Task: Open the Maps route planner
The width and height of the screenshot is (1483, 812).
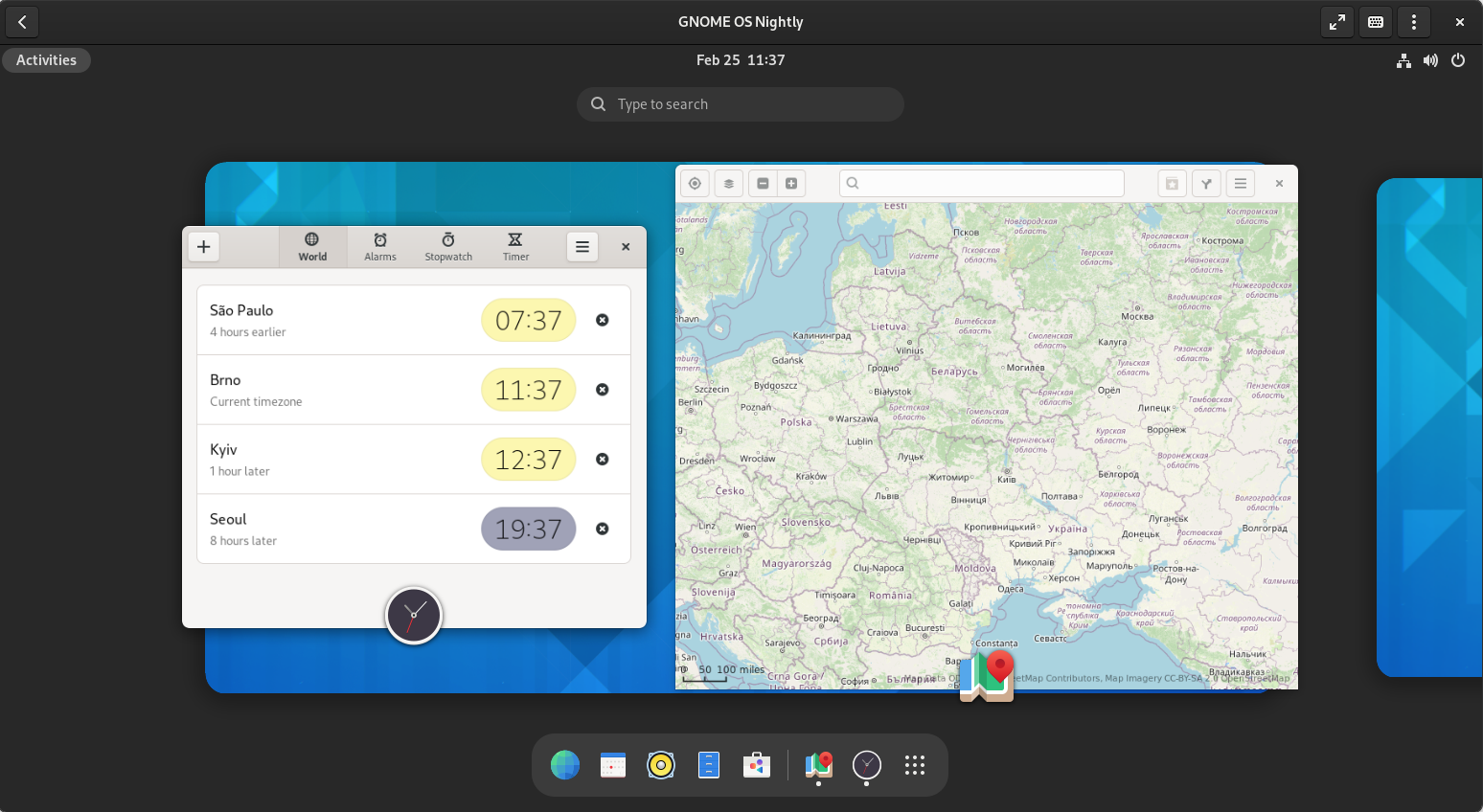Action: [x=1206, y=184]
